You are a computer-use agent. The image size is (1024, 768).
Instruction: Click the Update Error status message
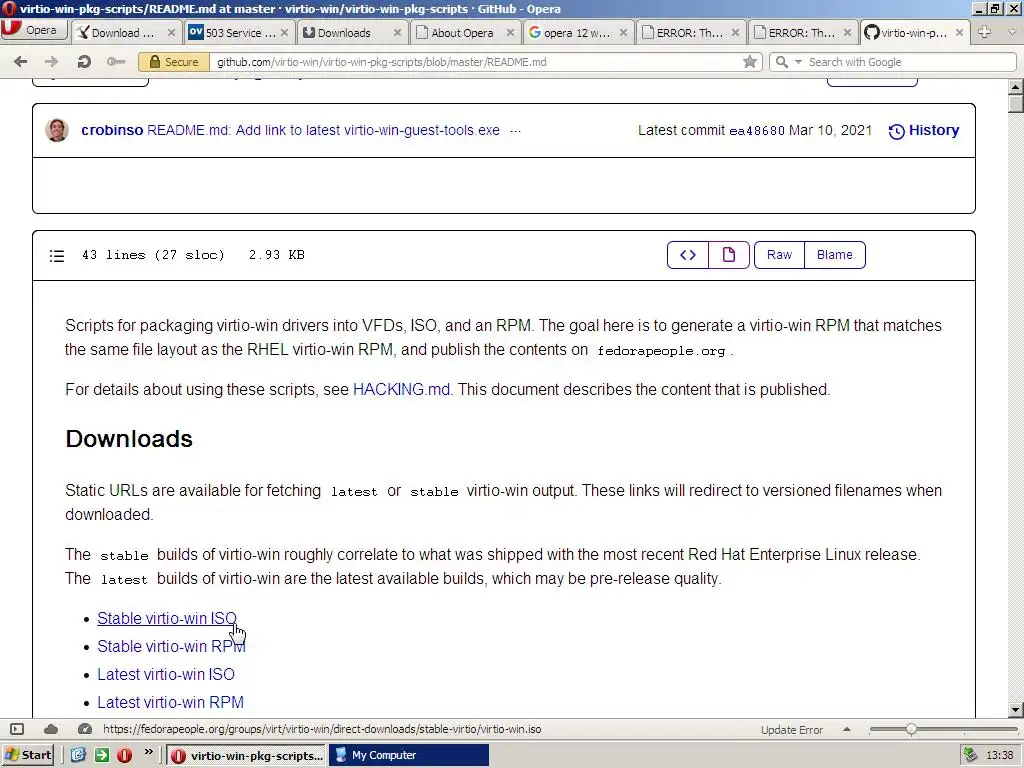pyautogui.click(x=792, y=730)
